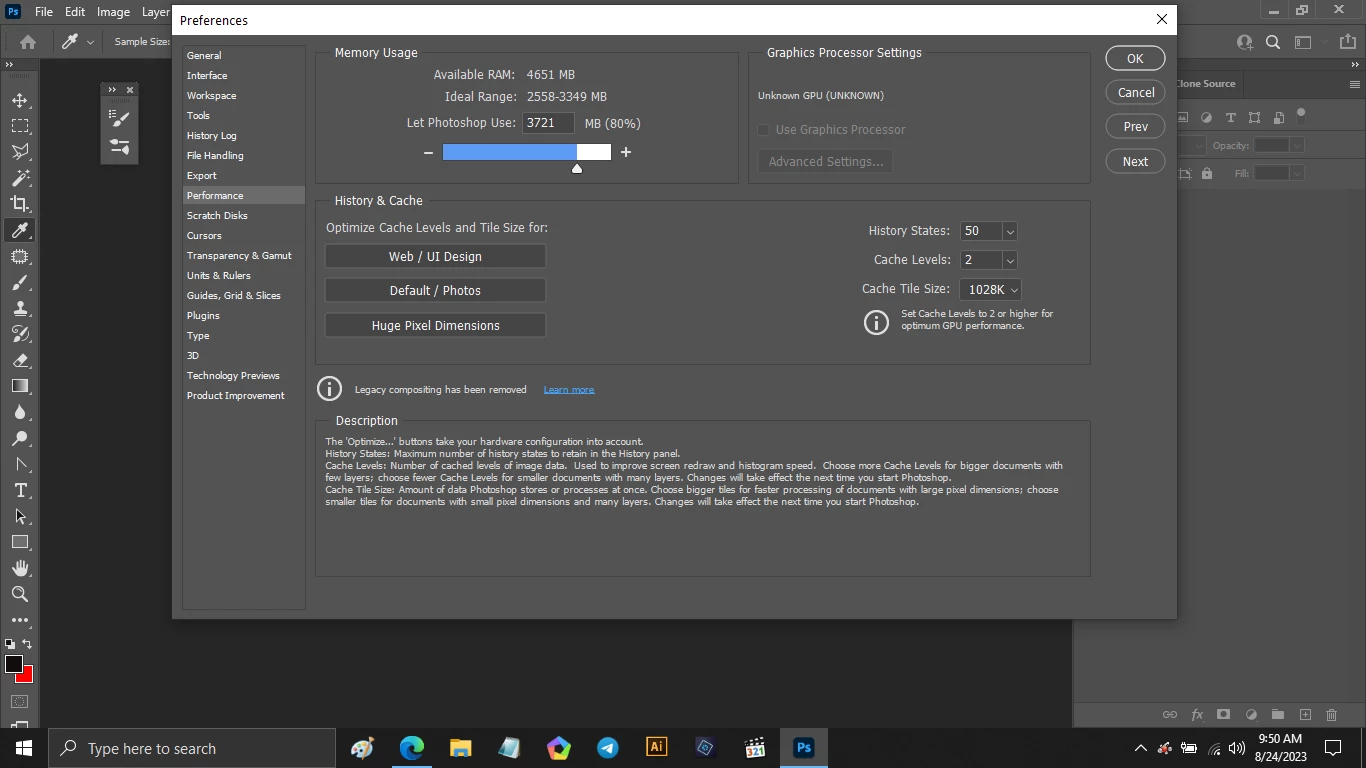Click the create new layer icon
The width and height of the screenshot is (1366, 768).
click(x=1305, y=715)
